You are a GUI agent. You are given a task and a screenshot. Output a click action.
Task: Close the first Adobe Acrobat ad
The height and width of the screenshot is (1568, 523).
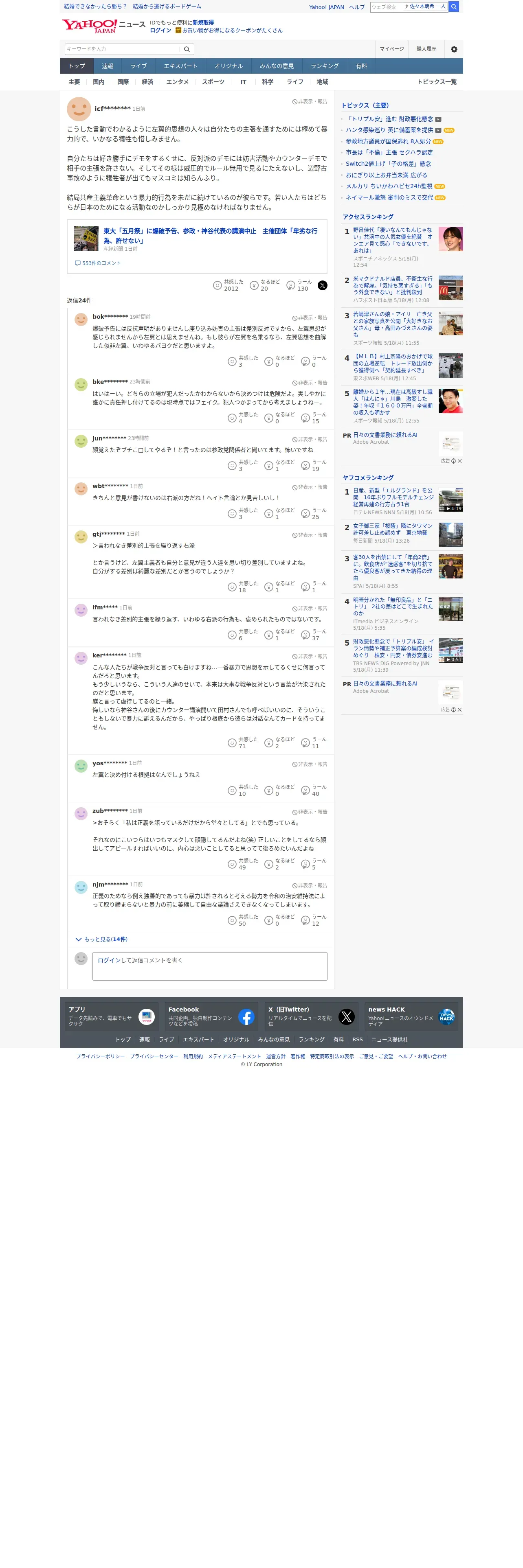pyautogui.click(x=460, y=461)
